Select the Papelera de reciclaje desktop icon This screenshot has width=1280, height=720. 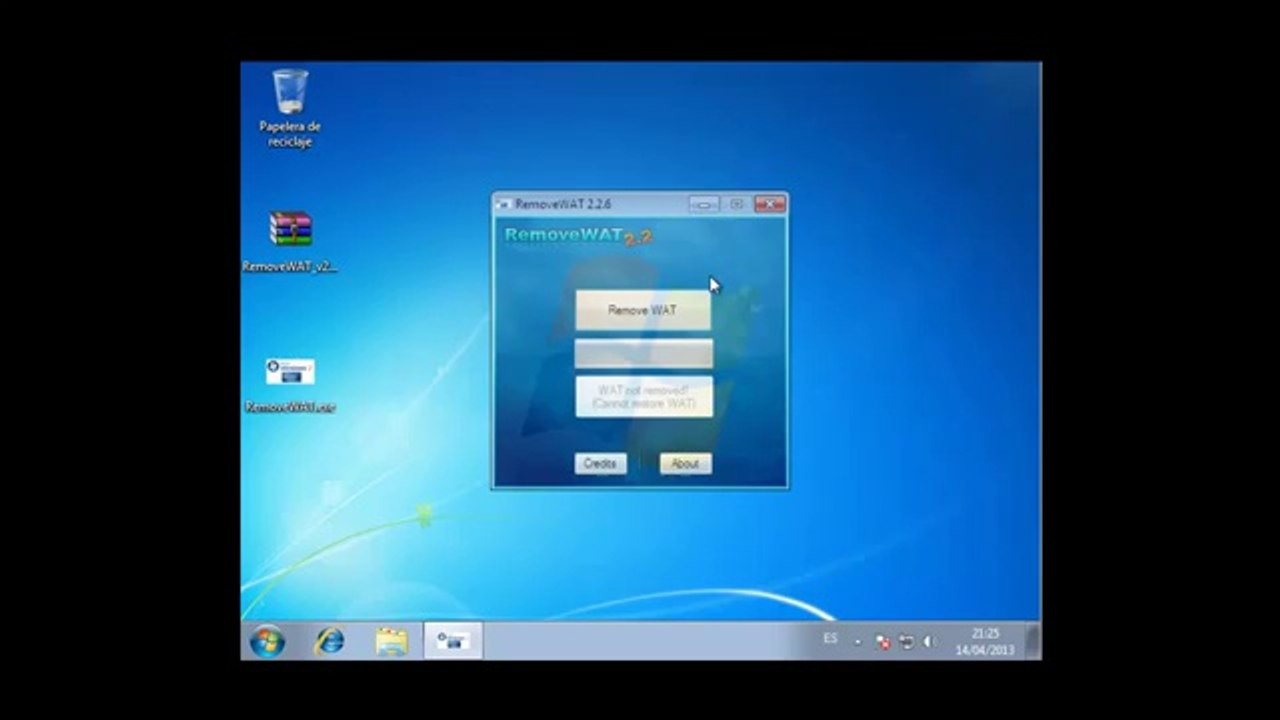[290, 108]
